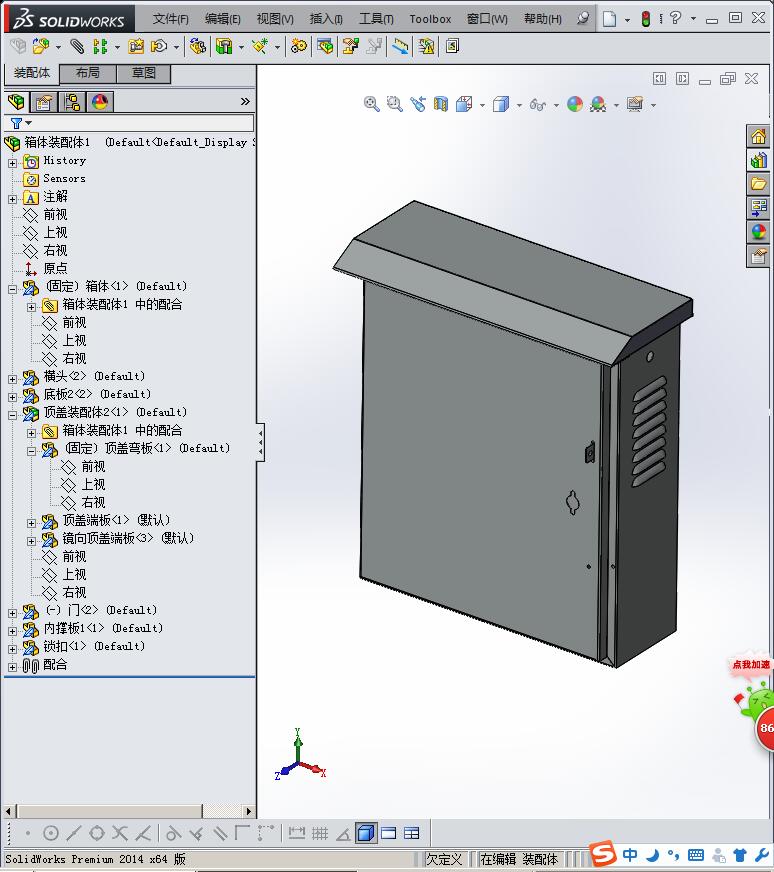Open the 视图(V) menu
The image size is (774, 872).
[275, 19]
